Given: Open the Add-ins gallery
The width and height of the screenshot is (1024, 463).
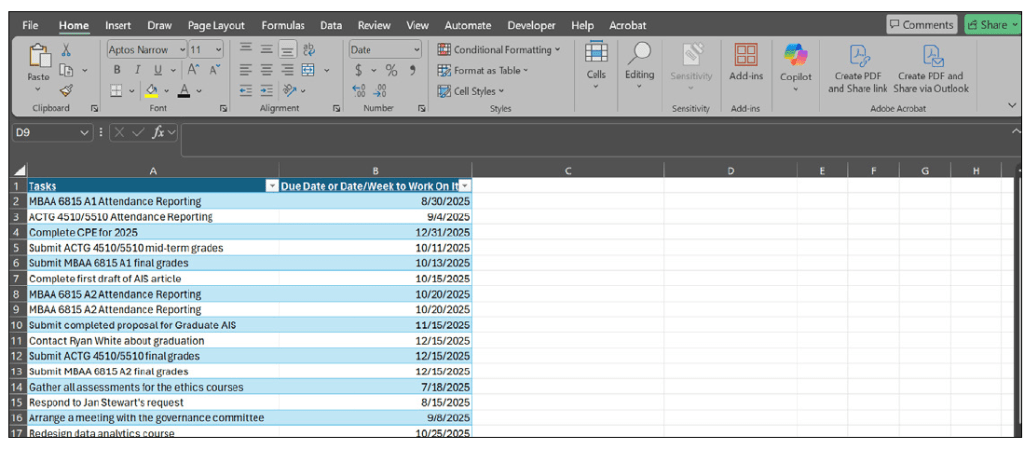Looking at the screenshot, I should pyautogui.click(x=746, y=63).
